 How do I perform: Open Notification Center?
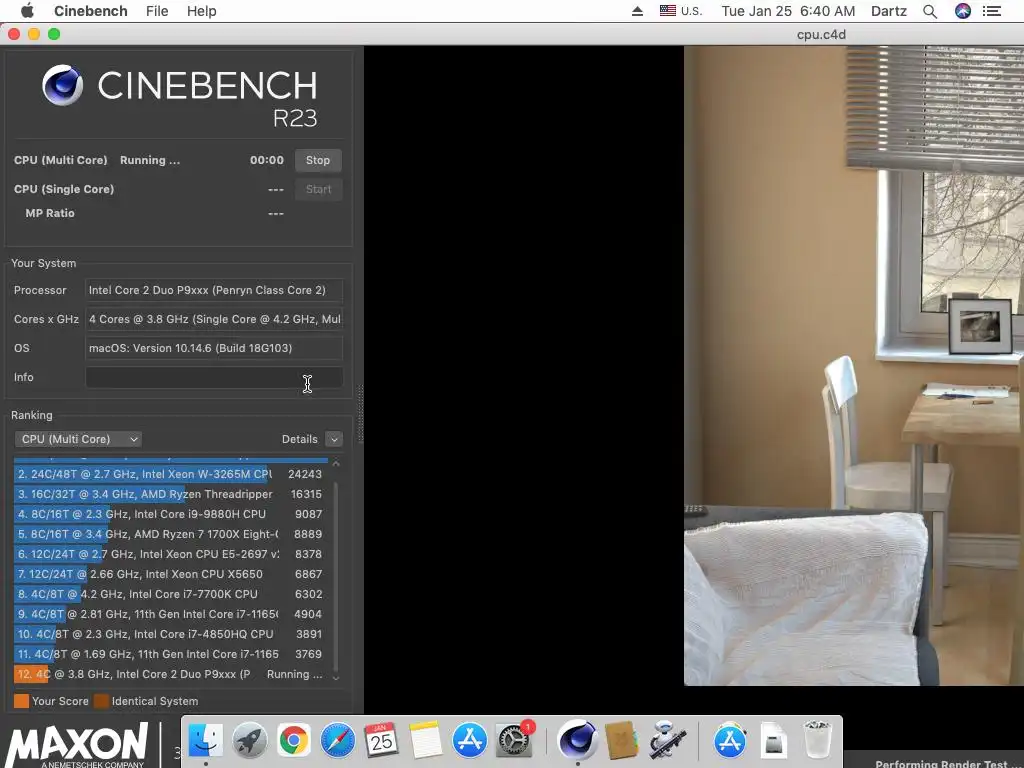992,11
